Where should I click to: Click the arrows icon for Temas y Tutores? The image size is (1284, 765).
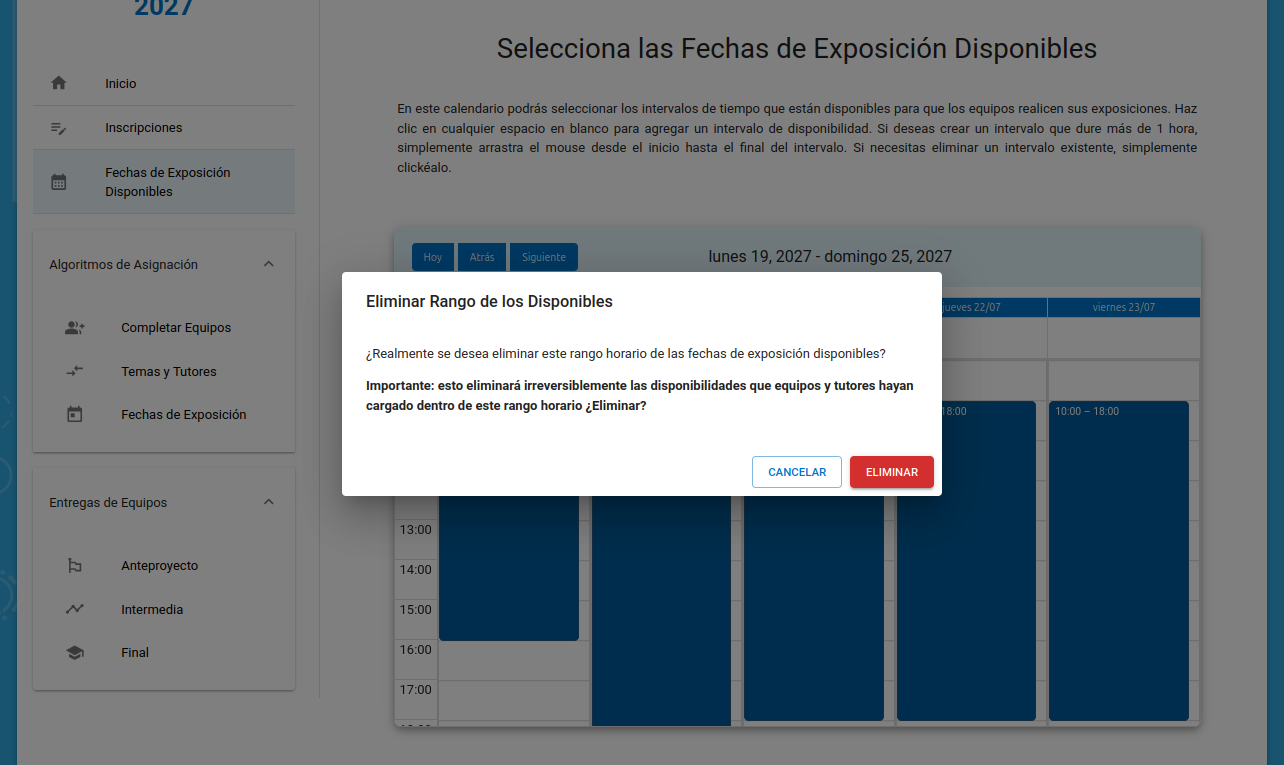pos(75,371)
